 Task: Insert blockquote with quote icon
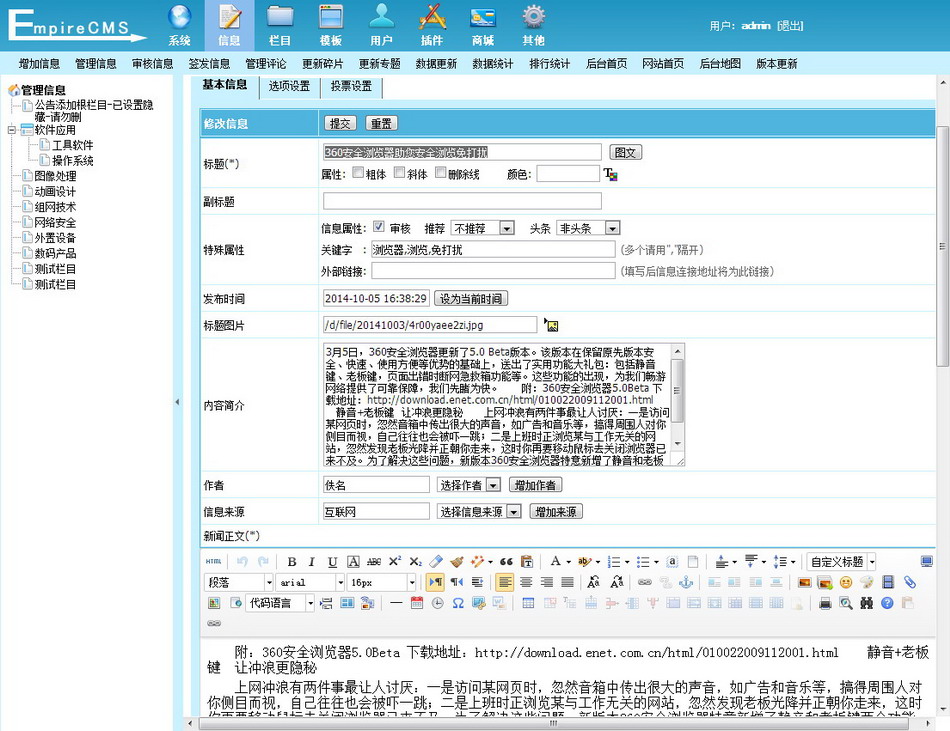tap(507, 561)
